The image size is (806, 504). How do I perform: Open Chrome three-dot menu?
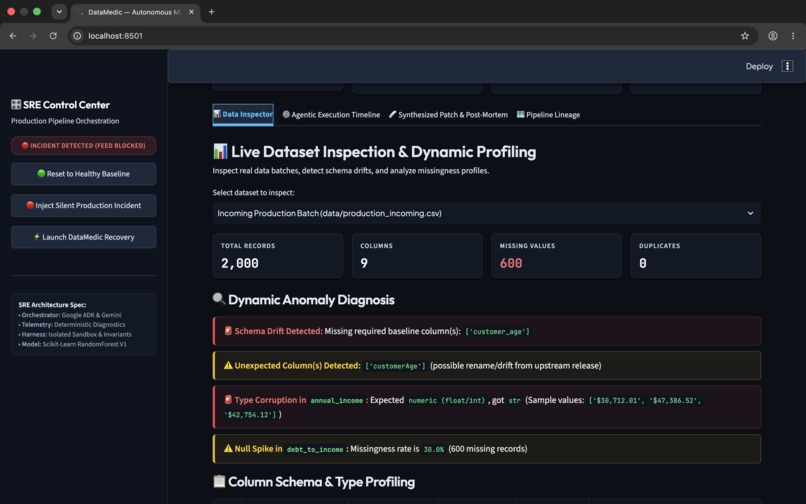793,36
